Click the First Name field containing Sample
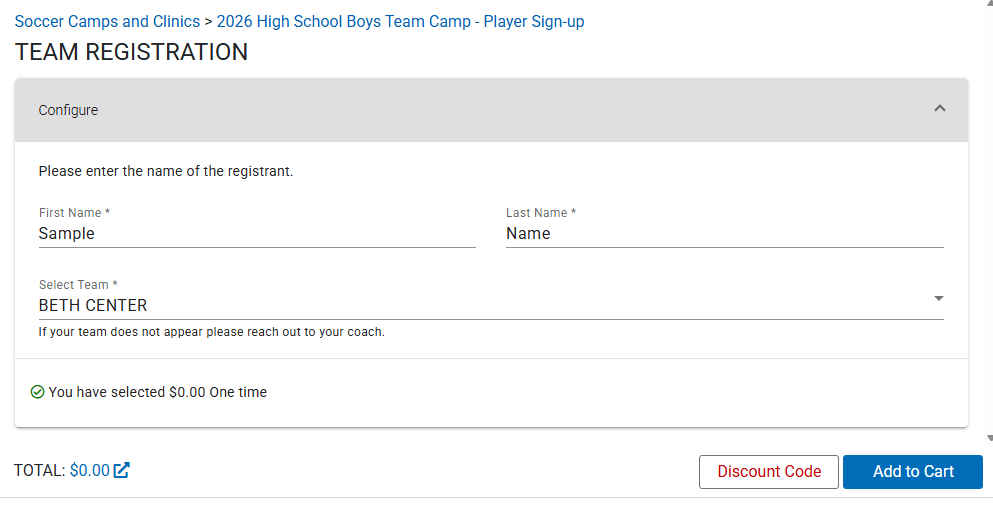This screenshot has height=531, width=993. pyautogui.click(x=256, y=234)
